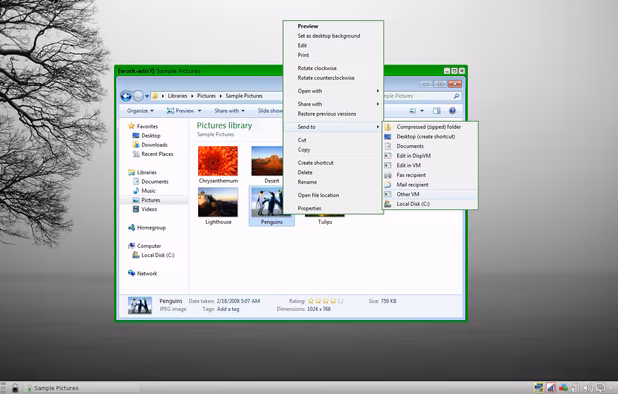This screenshot has width=618, height=394.
Task: Click the Explorer back navigation arrow
Action: coord(126,96)
